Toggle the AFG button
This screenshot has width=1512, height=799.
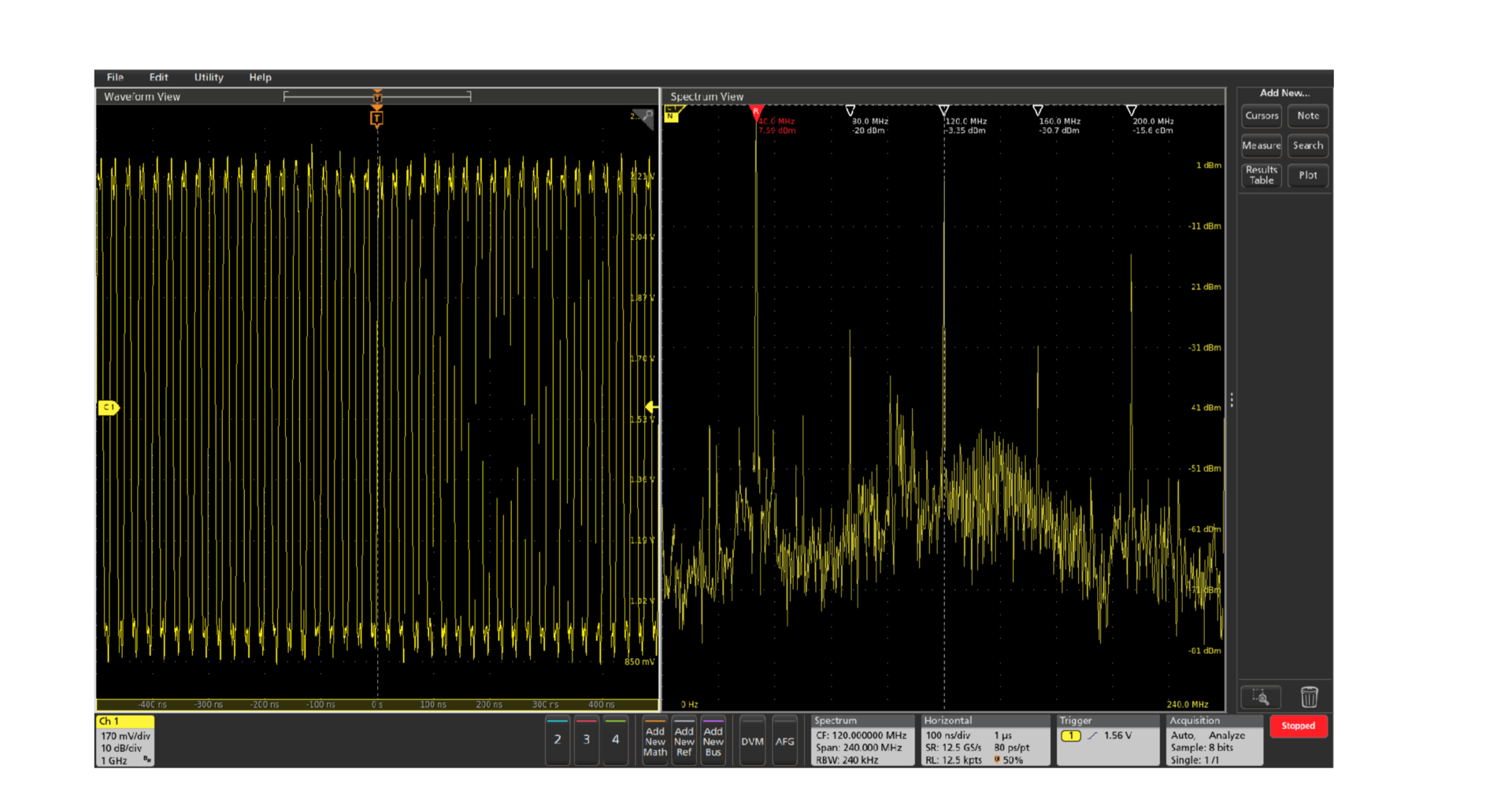tap(784, 741)
